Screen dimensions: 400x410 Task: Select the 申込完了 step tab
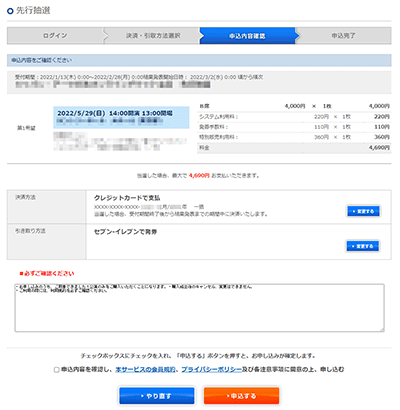(344, 36)
